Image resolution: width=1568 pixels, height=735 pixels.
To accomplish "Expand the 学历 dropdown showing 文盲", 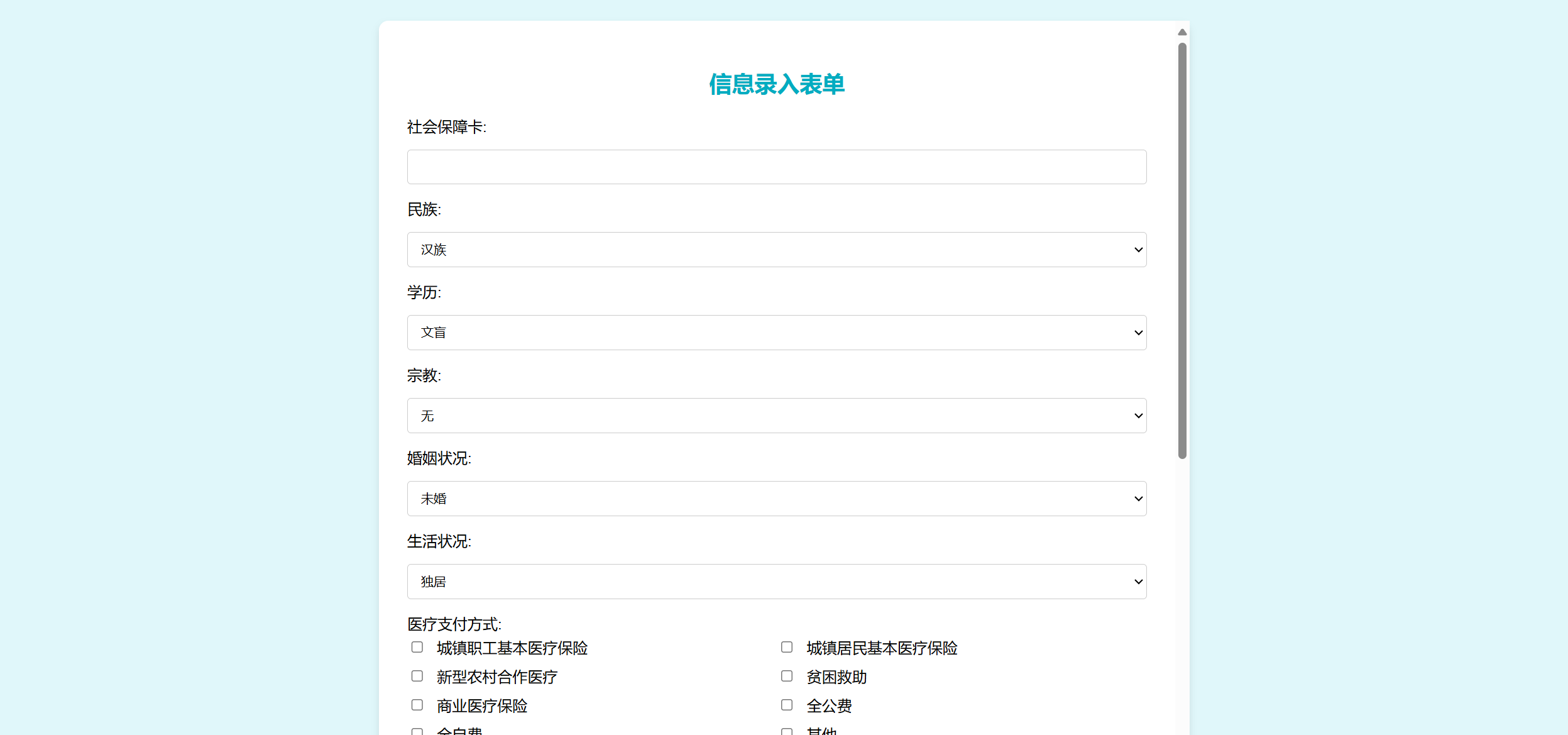I will tap(776, 333).
